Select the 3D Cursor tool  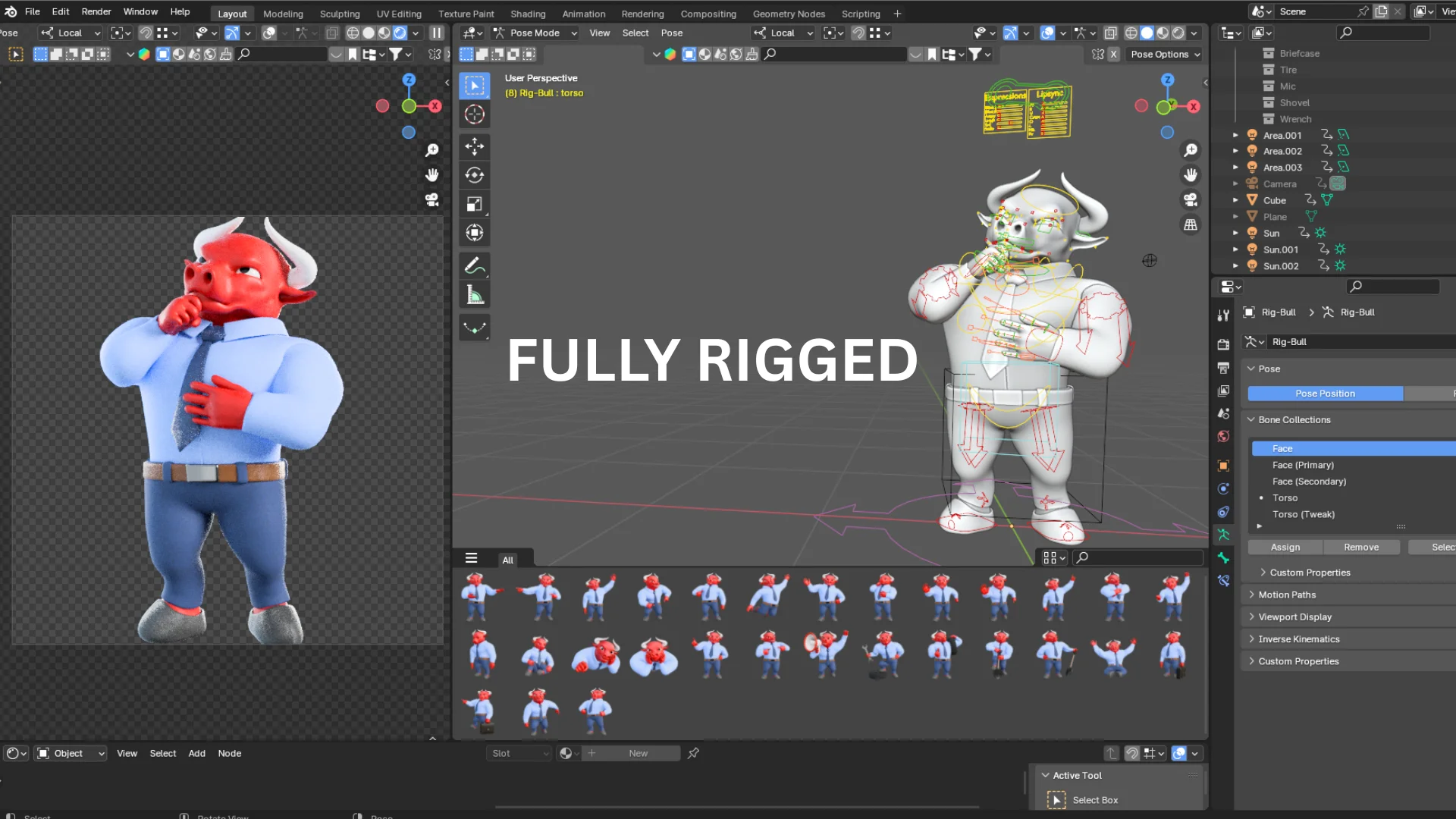[475, 115]
